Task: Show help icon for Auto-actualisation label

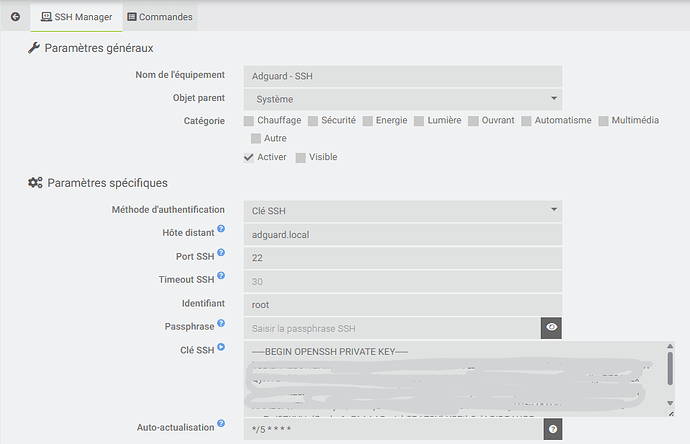Action: [221, 423]
